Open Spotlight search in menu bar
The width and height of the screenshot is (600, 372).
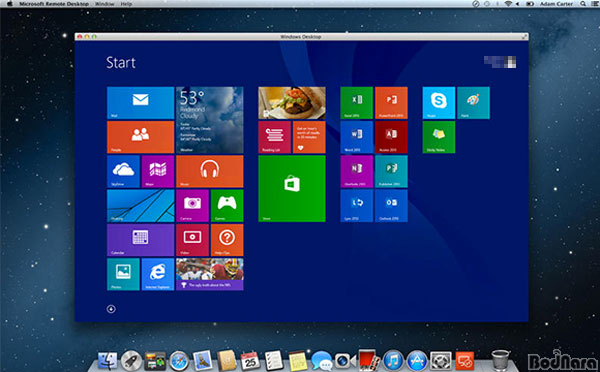(583, 4)
